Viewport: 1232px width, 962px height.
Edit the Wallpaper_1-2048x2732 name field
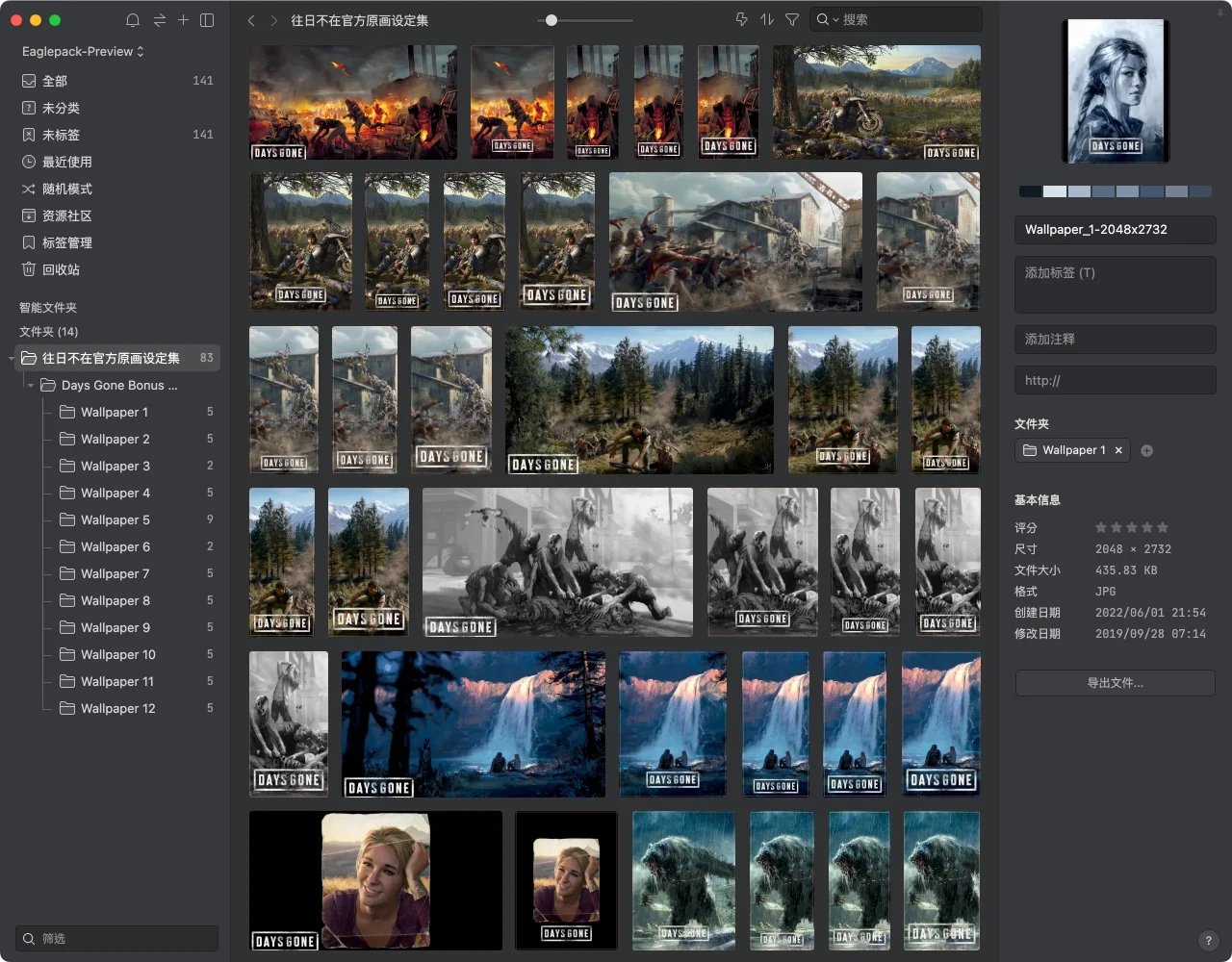pyautogui.click(x=1116, y=230)
